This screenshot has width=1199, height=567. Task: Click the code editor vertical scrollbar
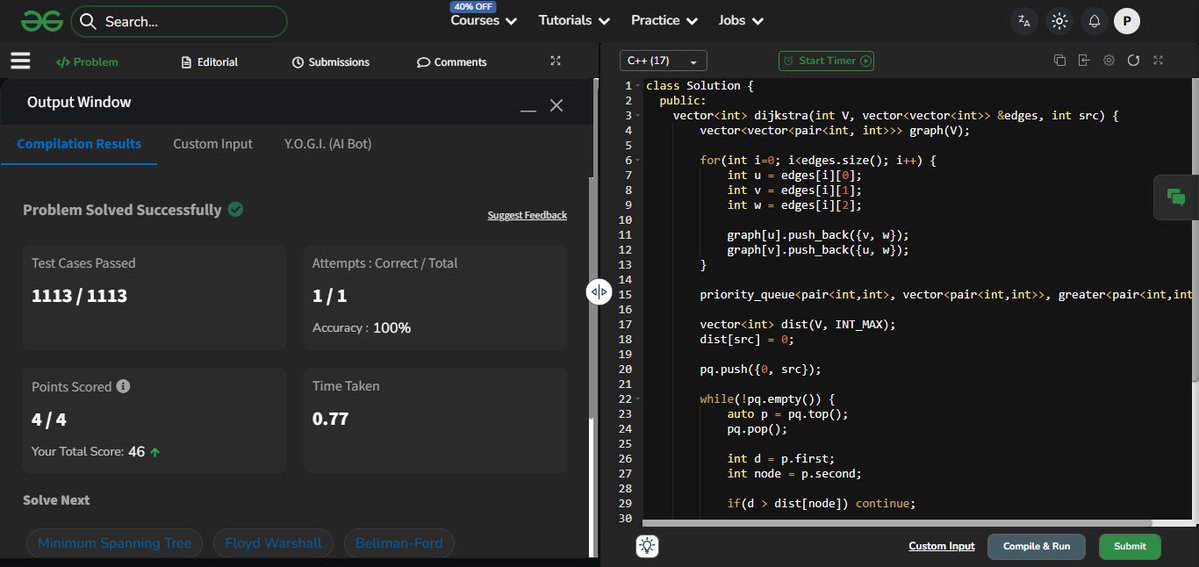[1194, 230]
